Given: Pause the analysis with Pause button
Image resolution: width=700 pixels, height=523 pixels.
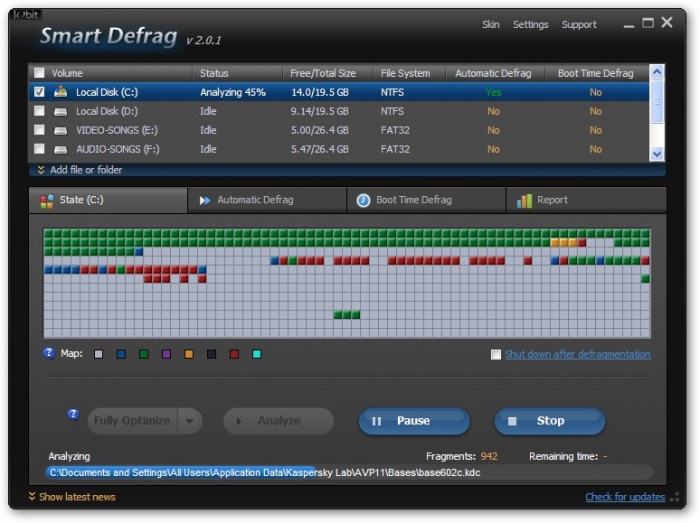Looking at the screenshot, I should 414,421.
